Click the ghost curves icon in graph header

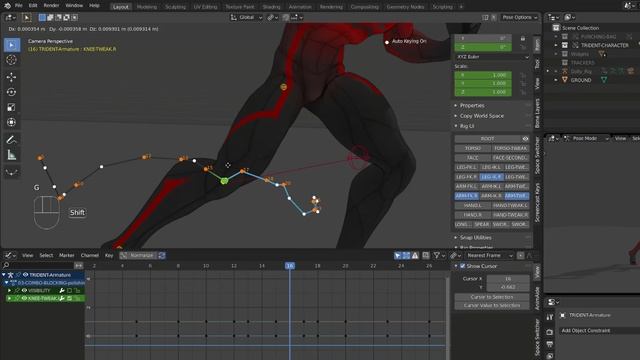[426, 256]
